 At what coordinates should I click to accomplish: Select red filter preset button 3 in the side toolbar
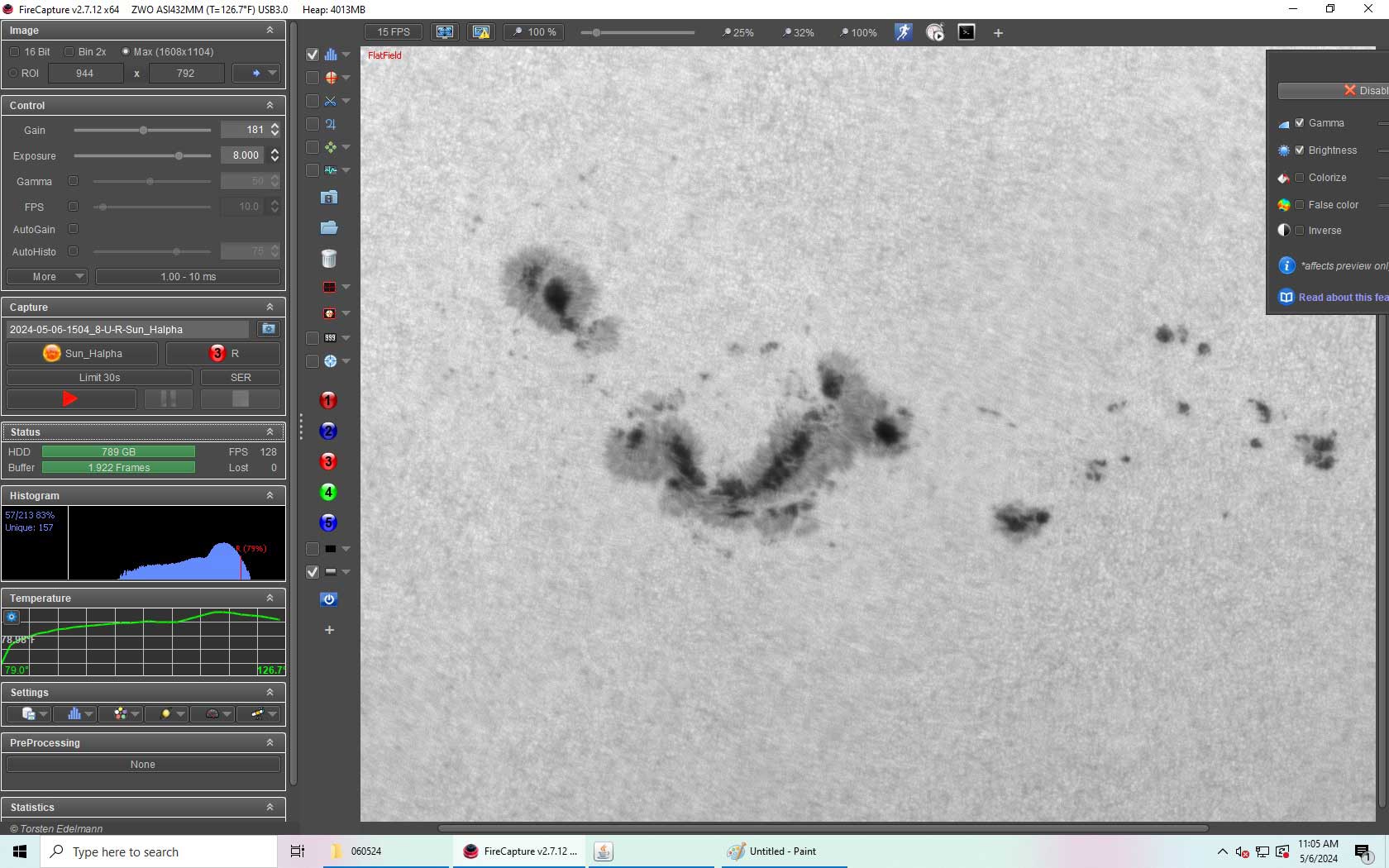click(x=328, y=461)
